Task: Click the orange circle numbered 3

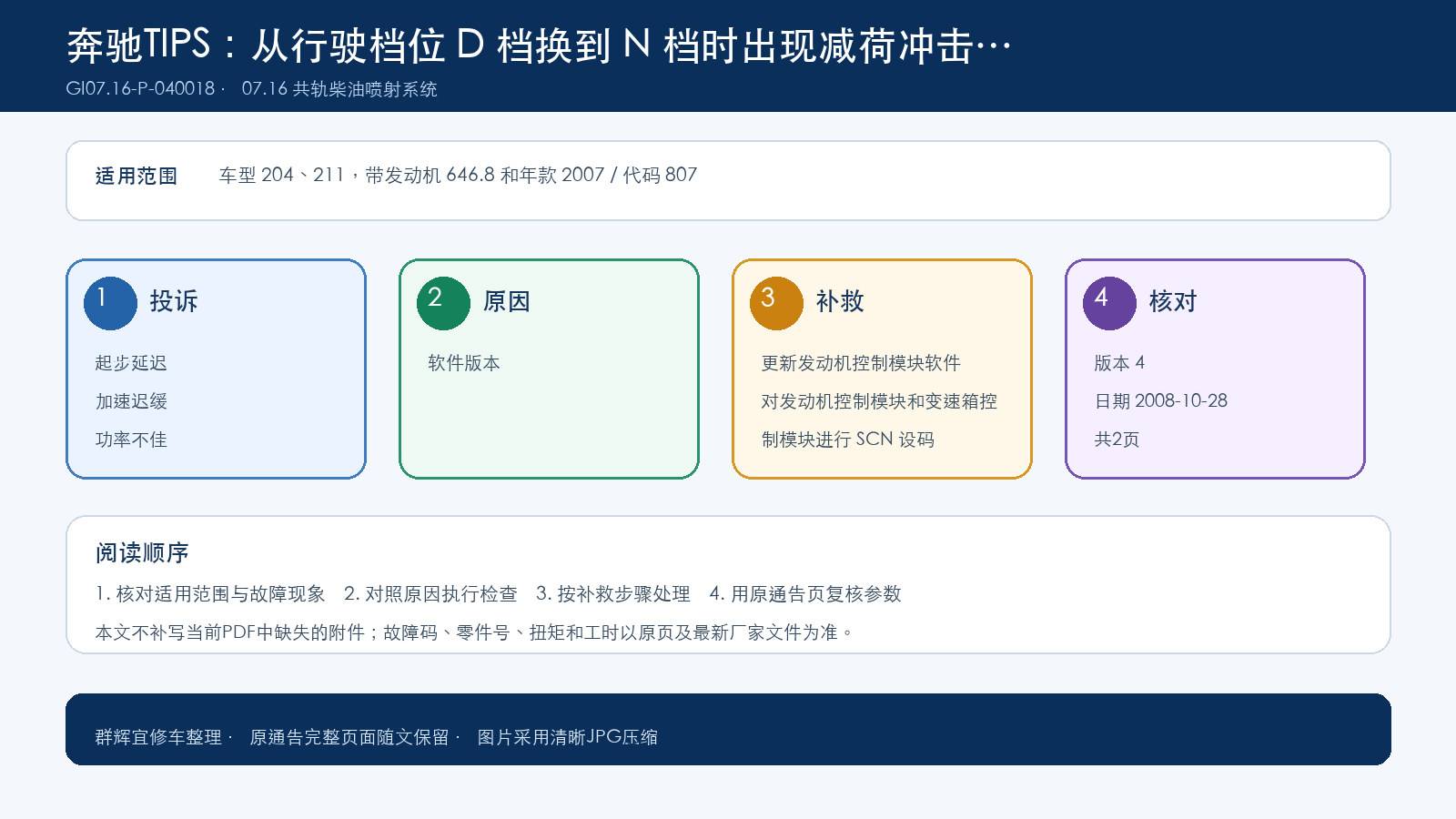Action: 776,303
